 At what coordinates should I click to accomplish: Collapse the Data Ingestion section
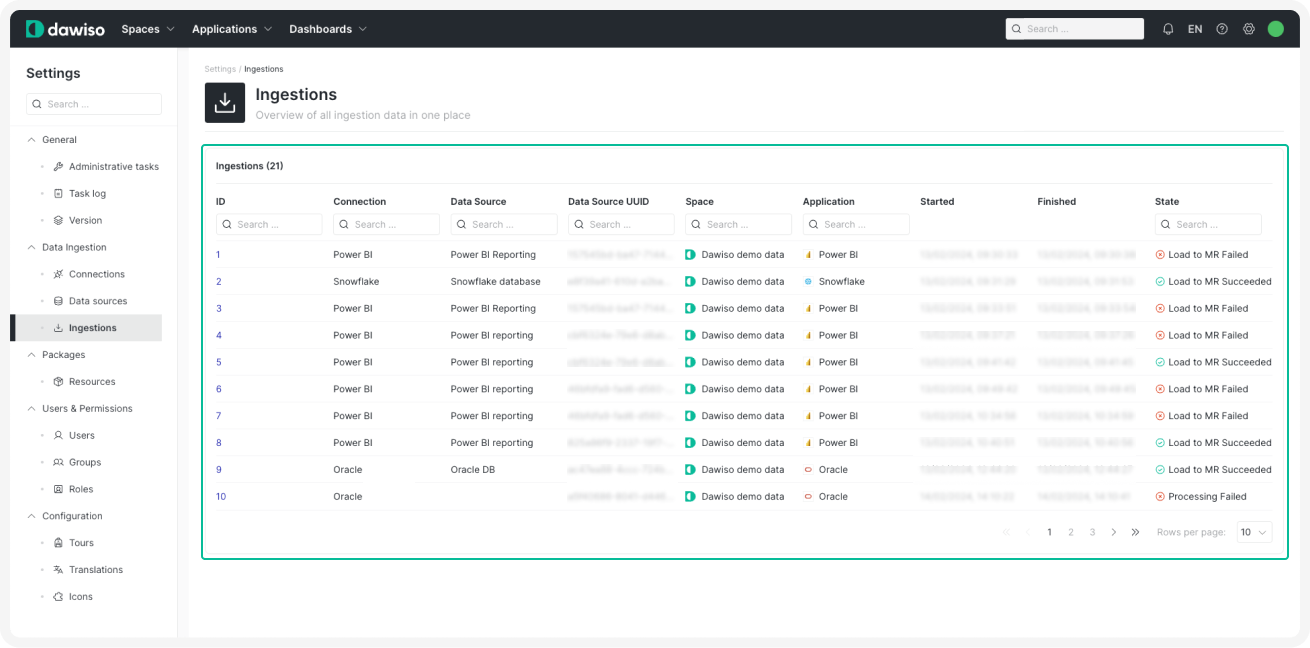click(31, 247)
